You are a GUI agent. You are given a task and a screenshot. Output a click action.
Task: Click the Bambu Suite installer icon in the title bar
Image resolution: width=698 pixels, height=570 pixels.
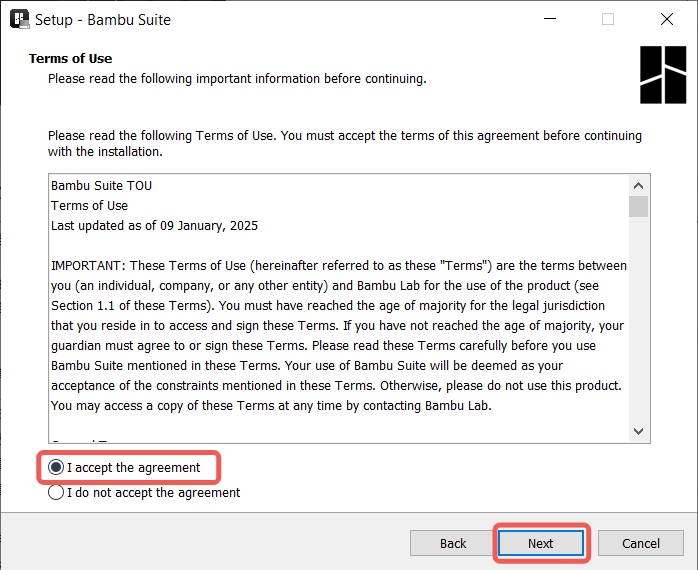click(20, 19)
